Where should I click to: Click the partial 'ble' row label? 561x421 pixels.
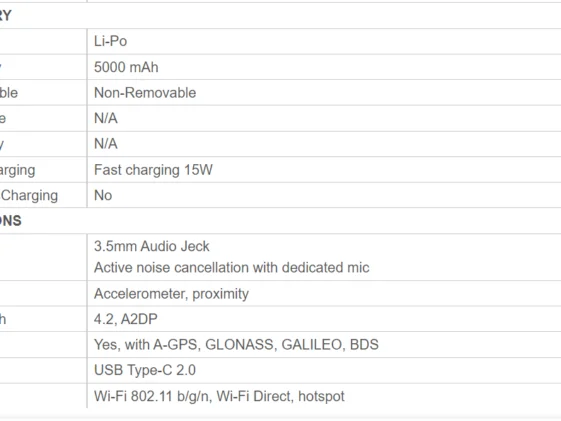coord(9,93)
